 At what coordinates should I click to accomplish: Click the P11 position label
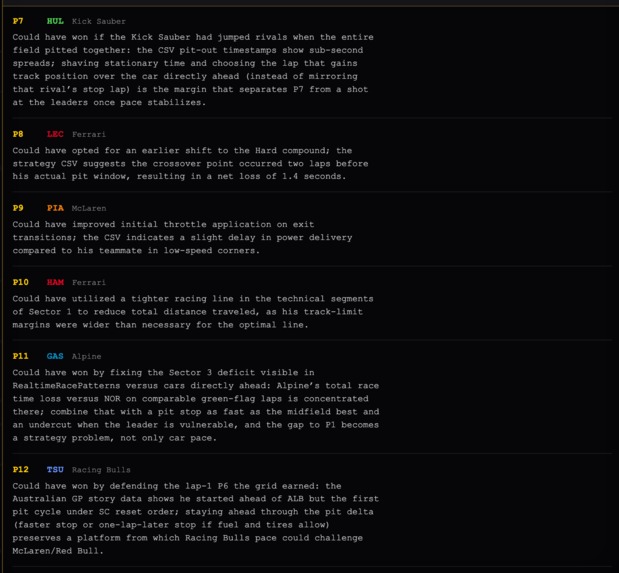(21, 356)
